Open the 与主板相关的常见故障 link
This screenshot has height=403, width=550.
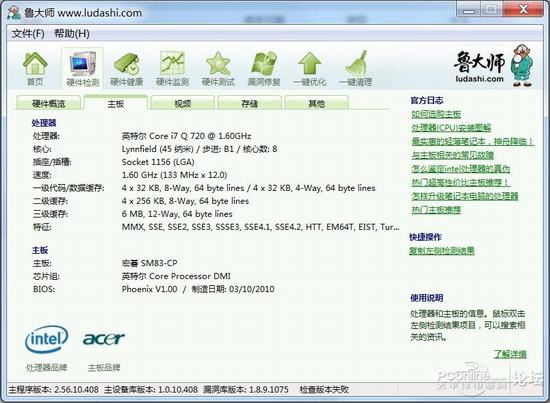[x=452, y=155]
